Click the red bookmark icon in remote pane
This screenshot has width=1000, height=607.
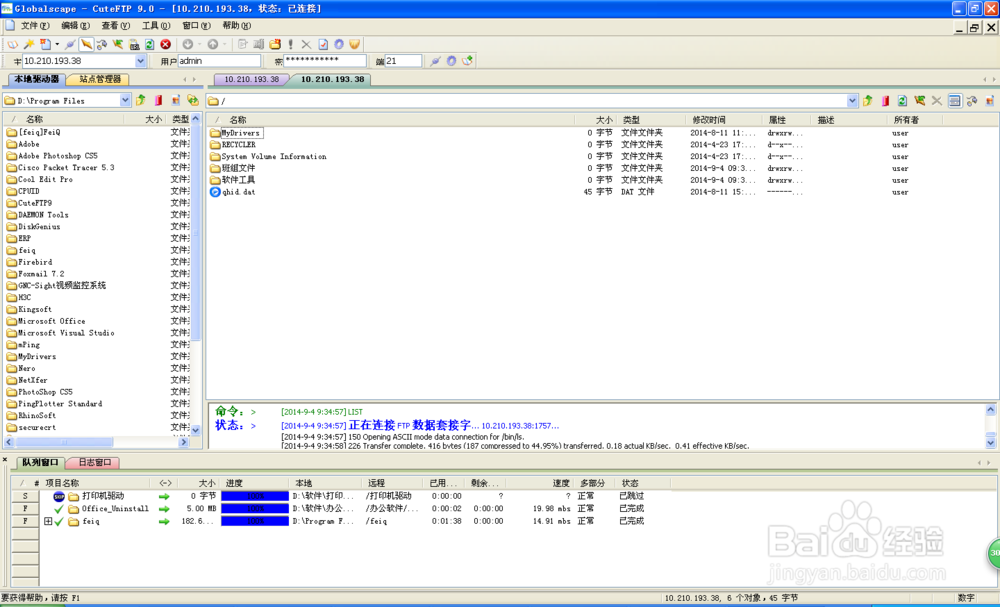[x=885, y=101]
